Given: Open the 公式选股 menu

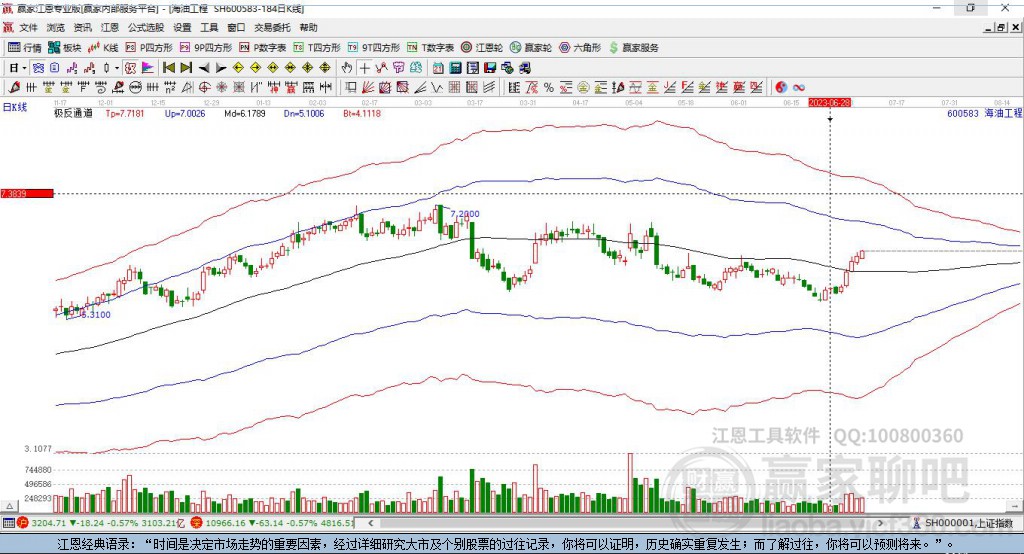Looking at the screenshot, I should [x=146, y=27].
